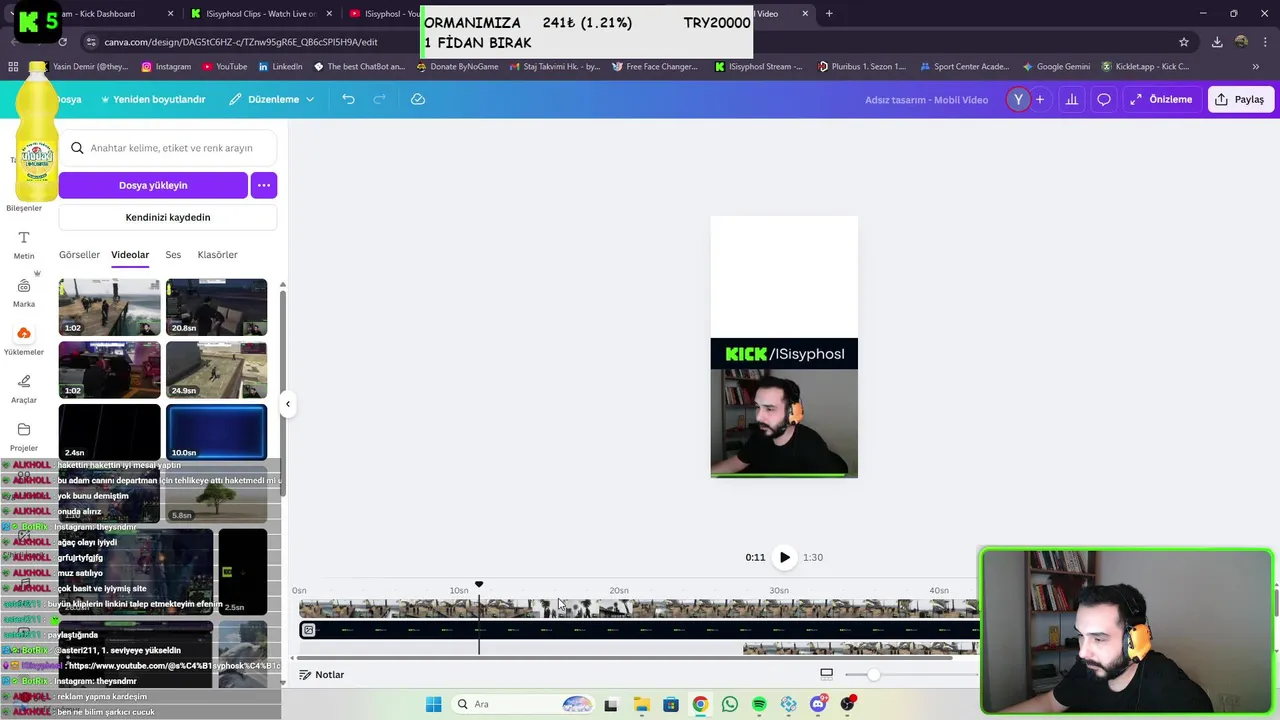Open File Explorer from the taskbar
Screen dimensions: 1280x720
point(641,704)
